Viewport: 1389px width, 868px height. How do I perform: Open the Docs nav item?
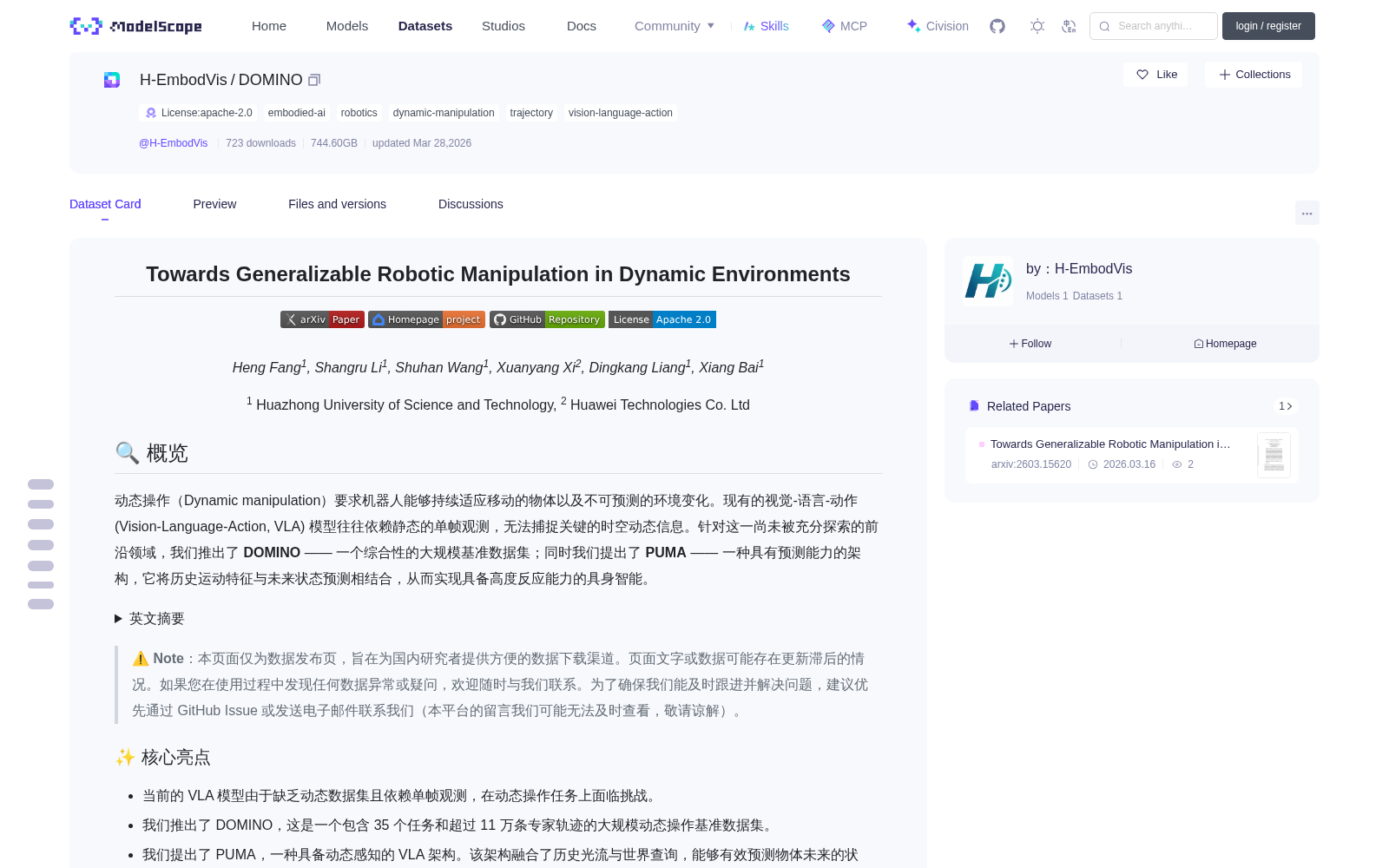(582, 26)
